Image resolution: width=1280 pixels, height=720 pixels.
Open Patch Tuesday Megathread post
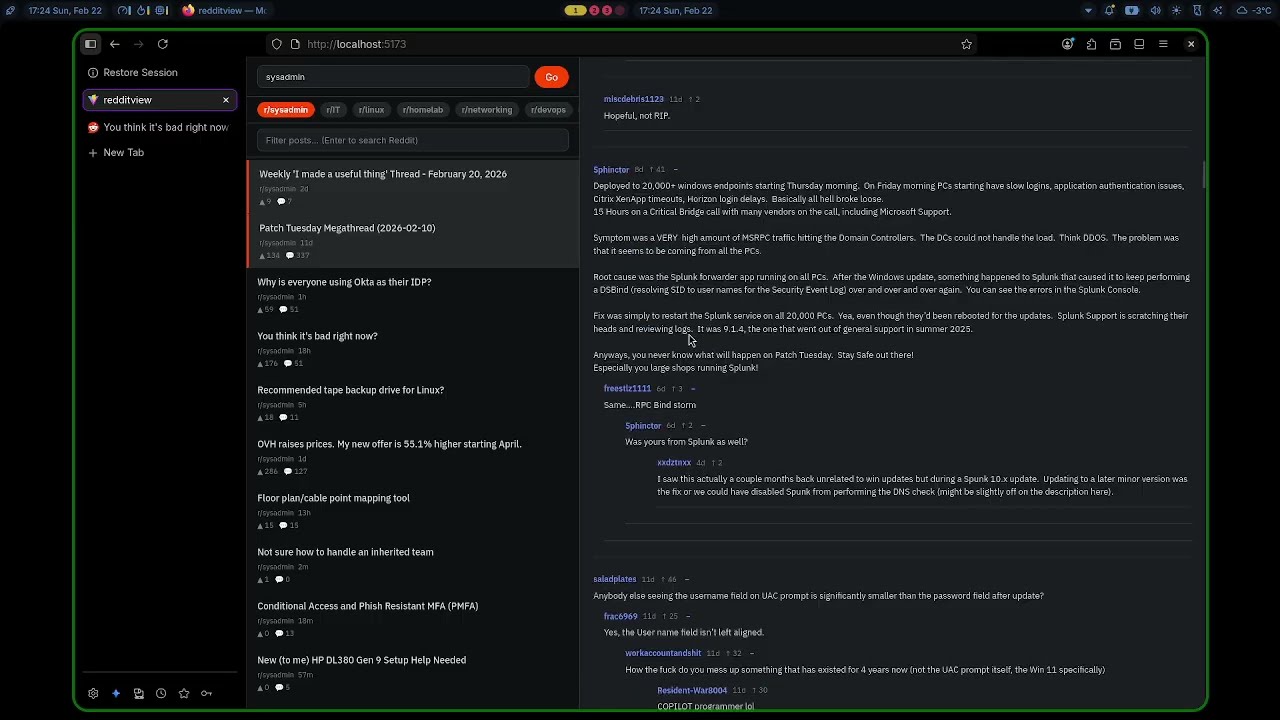point(413,241)
